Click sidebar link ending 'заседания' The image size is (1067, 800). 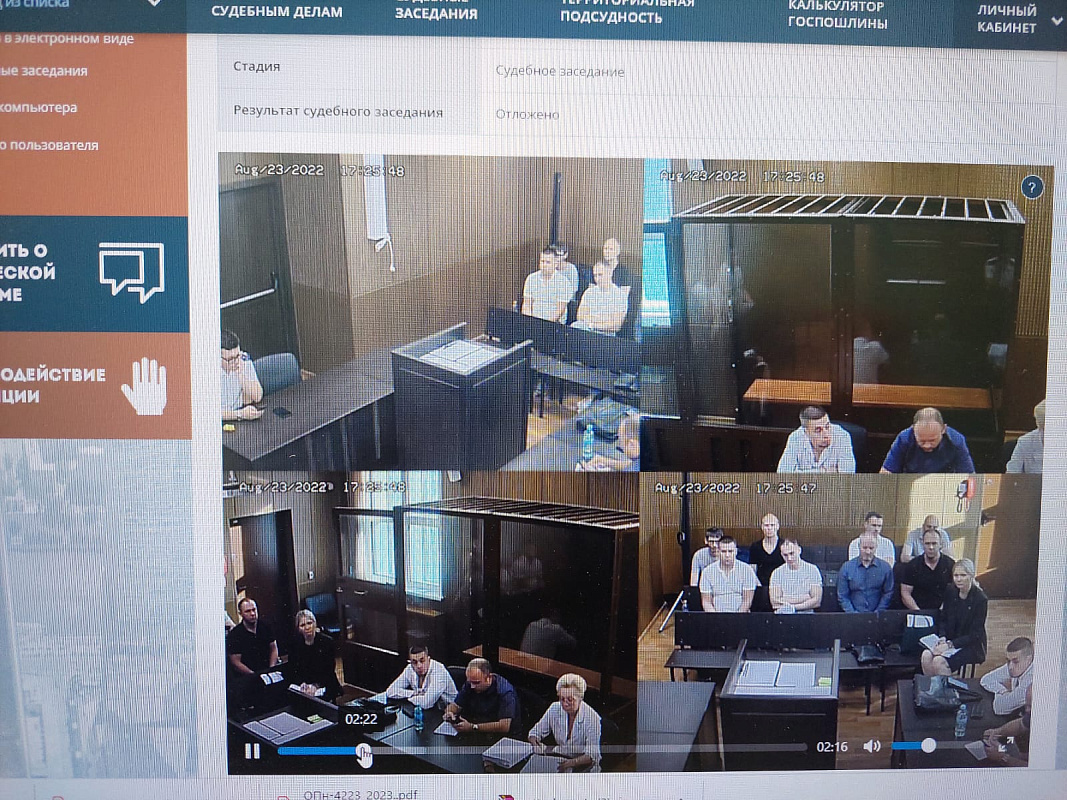(44, 71)
